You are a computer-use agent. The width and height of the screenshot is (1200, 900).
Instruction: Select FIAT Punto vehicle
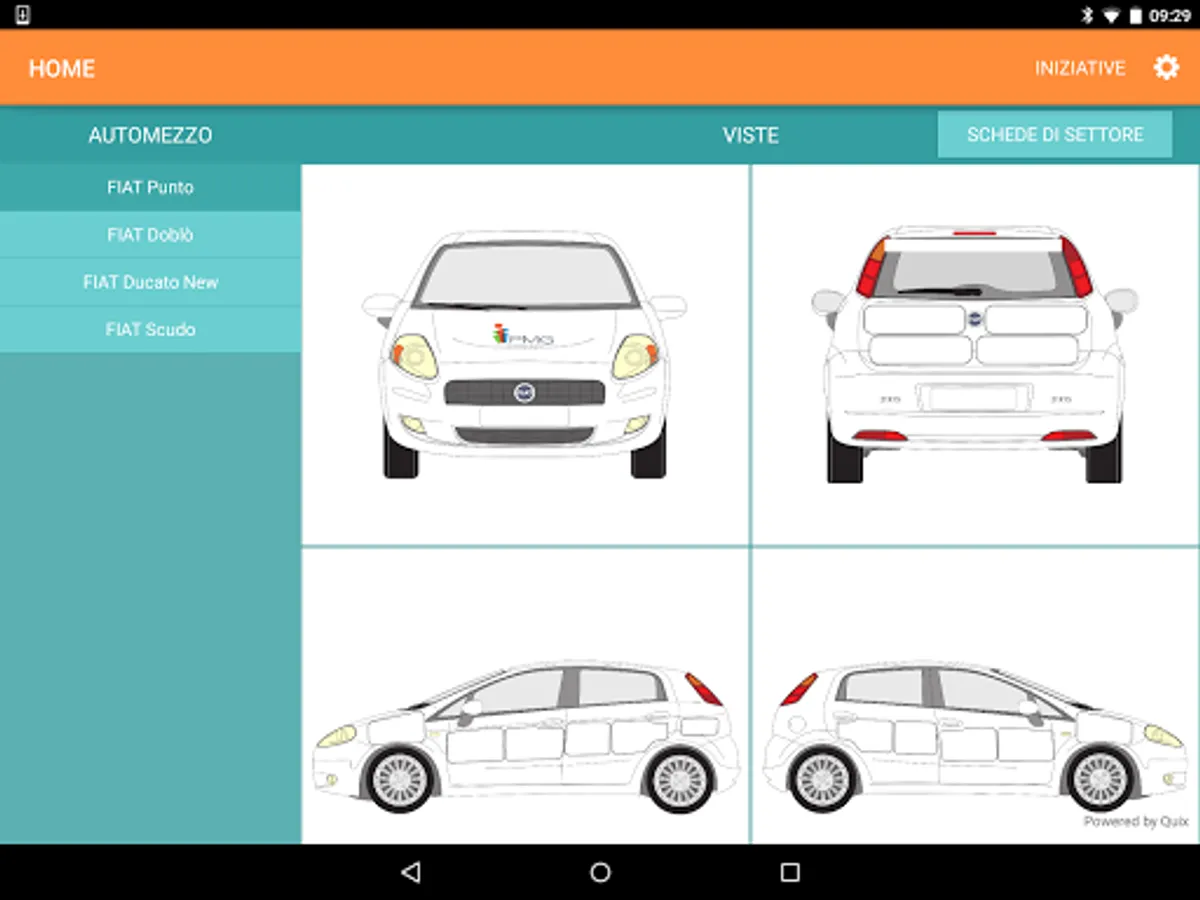tap(150, 187)
